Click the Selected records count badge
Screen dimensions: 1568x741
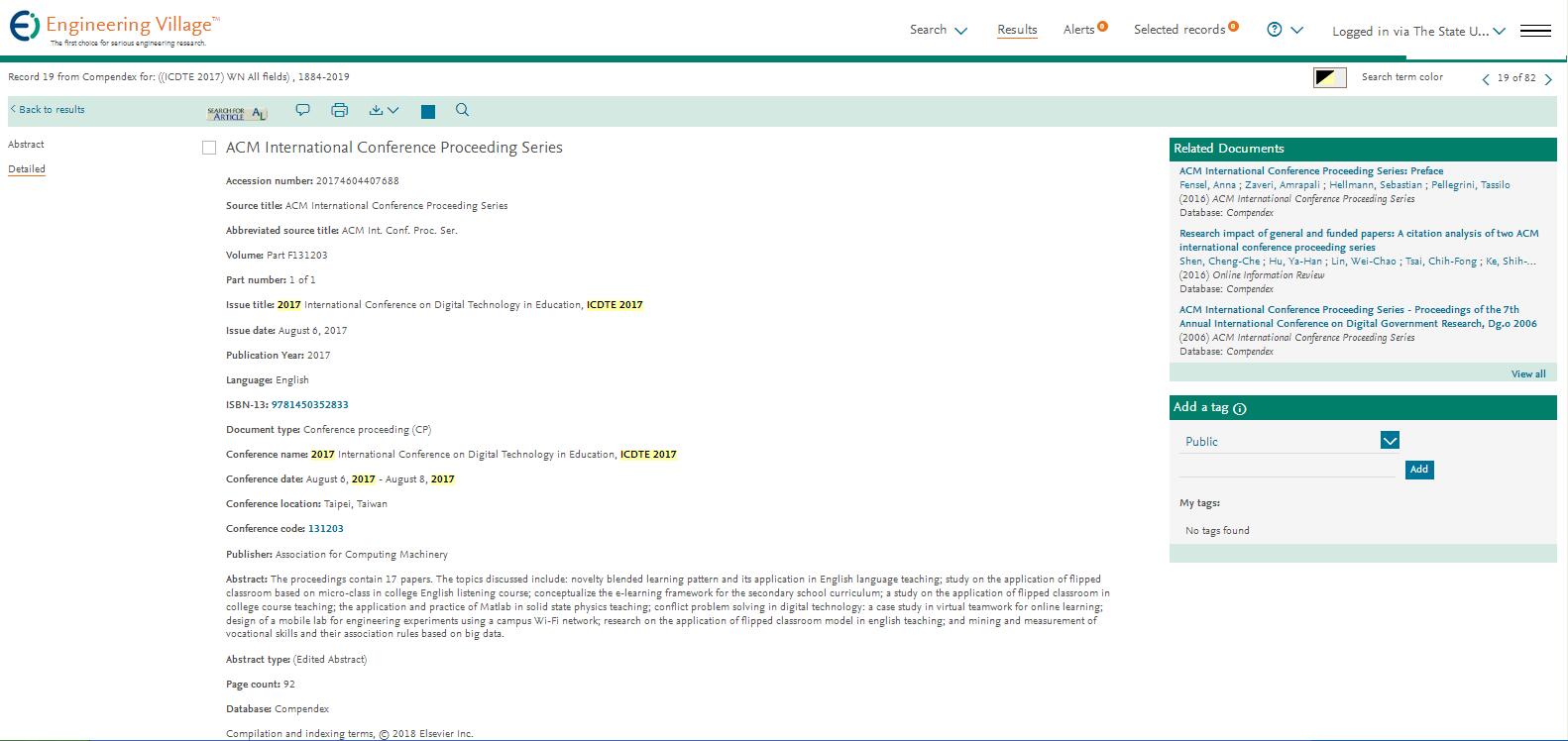[1233, 26]
